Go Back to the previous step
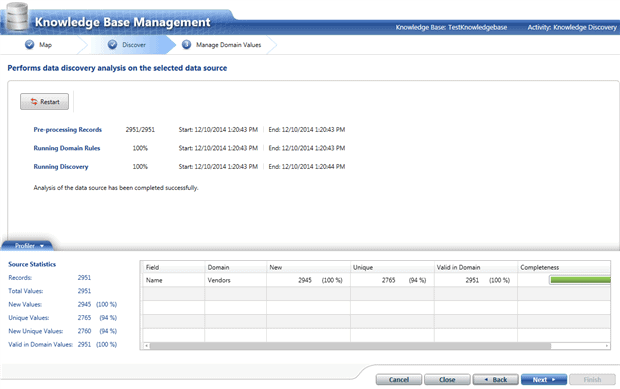 (495, 380)
